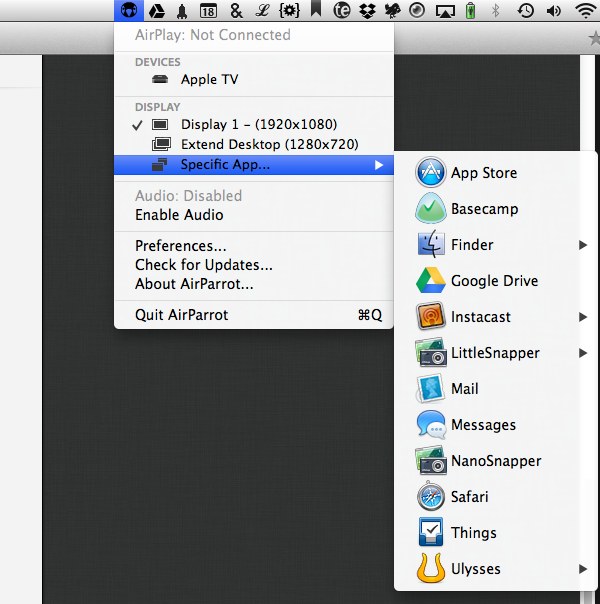
Task: Click the Instacast app icon
Action: coord(431,316)
